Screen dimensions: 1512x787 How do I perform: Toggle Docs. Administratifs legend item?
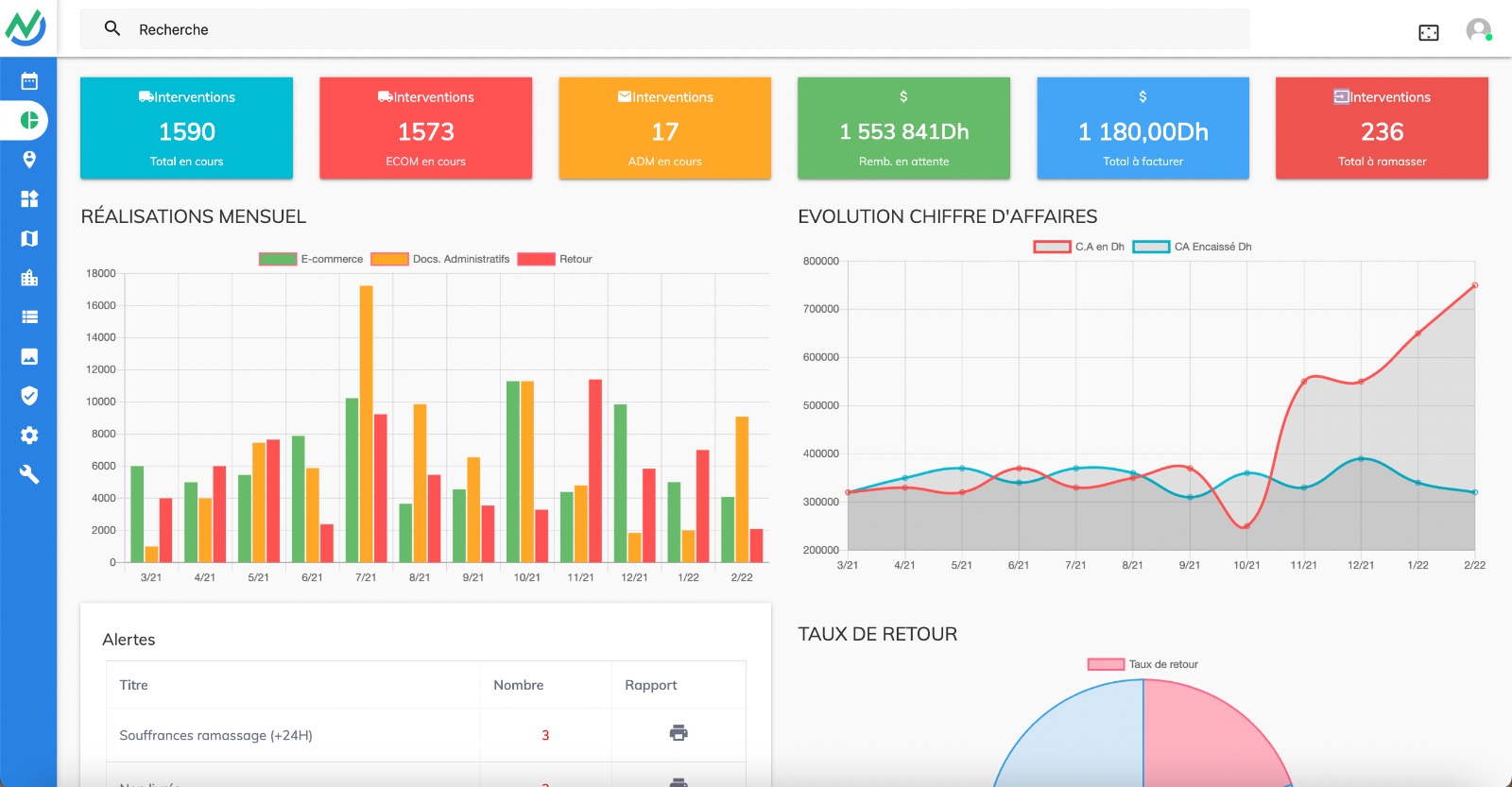pyautogui.click(x=440, y=259)
